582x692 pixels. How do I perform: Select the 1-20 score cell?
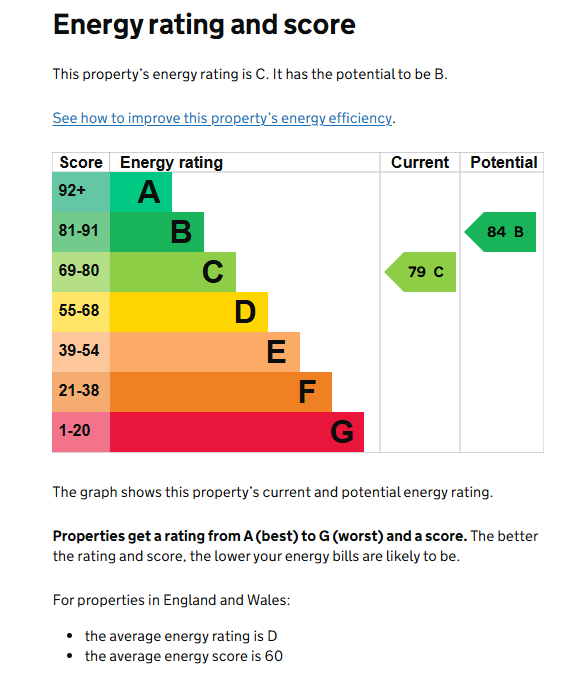point(81,432)
